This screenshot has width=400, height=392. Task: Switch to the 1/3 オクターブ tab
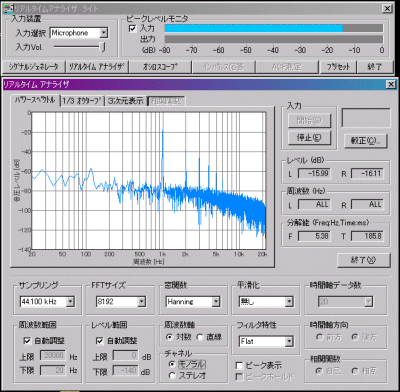tap(82, 101)
